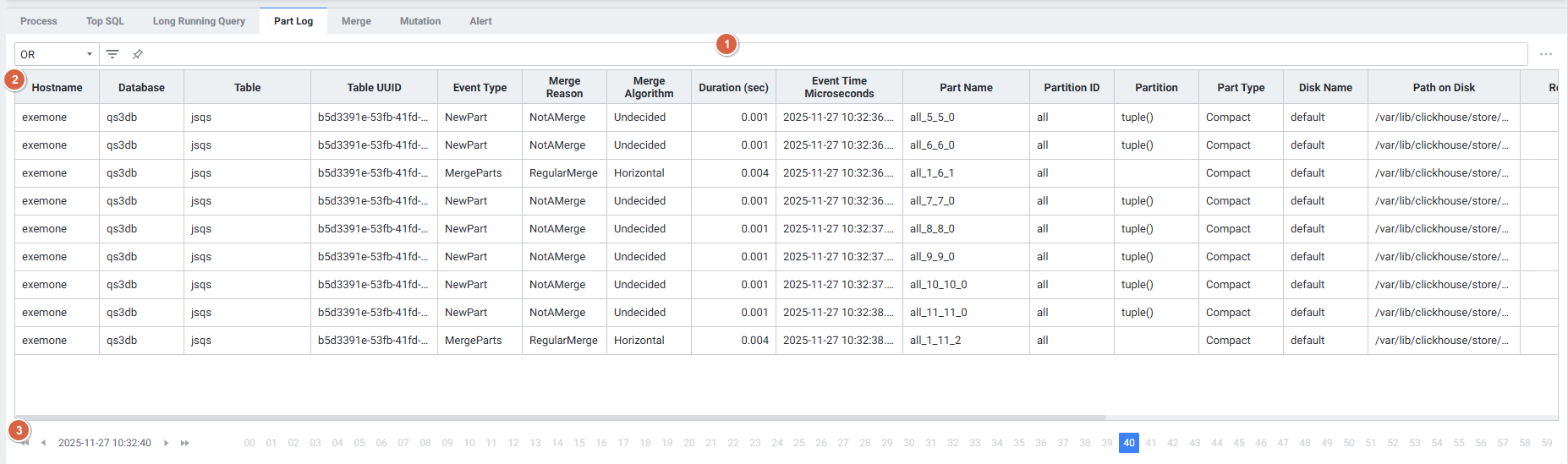Select the Alert tab
Screen dimensions: 1568x464
480,21
